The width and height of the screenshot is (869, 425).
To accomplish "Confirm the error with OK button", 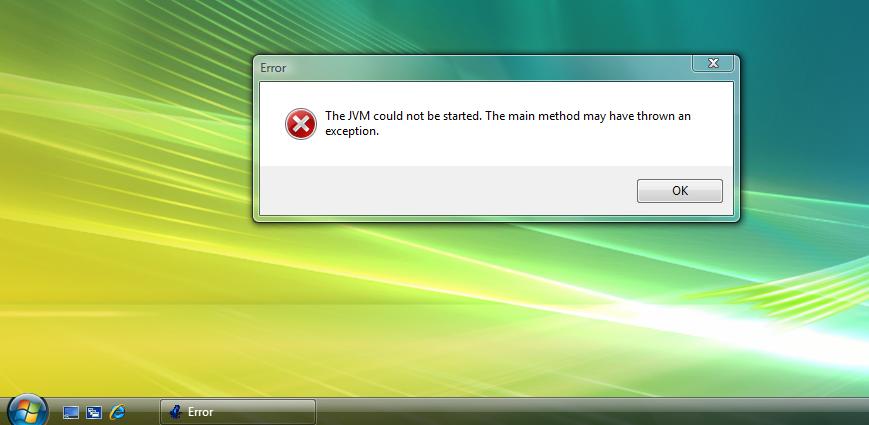I will tap(679, 191).
